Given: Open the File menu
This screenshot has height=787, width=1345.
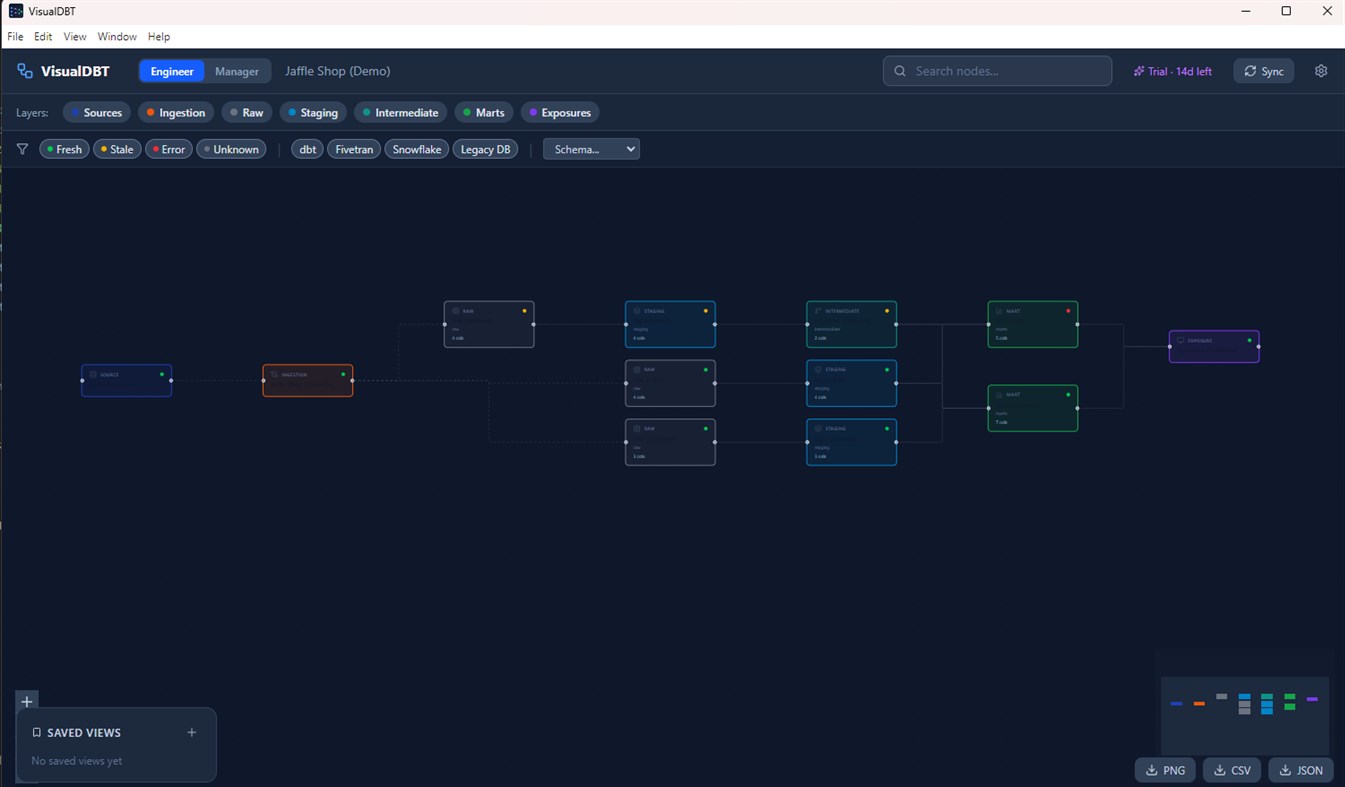Looking at the screenshot, I should (x=15, y=36).
